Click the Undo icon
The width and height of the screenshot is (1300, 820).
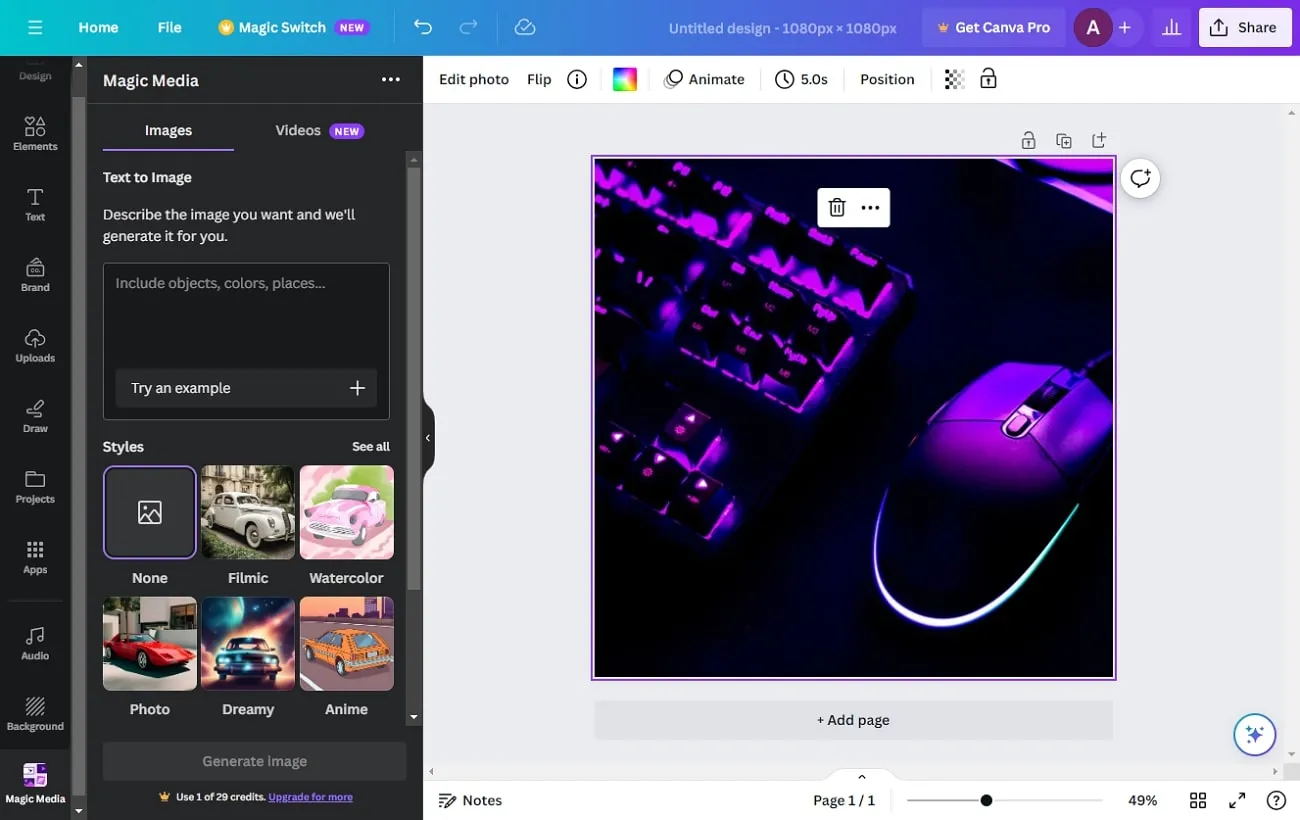tap(422, 27)
